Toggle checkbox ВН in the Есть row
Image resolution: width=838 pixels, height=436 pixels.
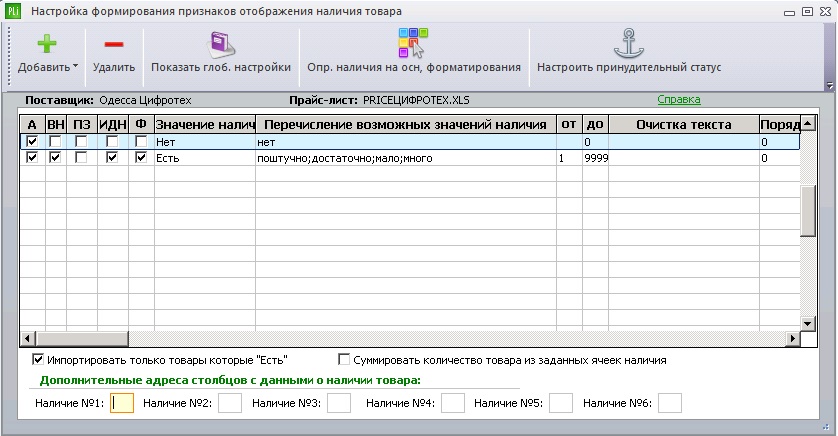(x=55, y=158)
